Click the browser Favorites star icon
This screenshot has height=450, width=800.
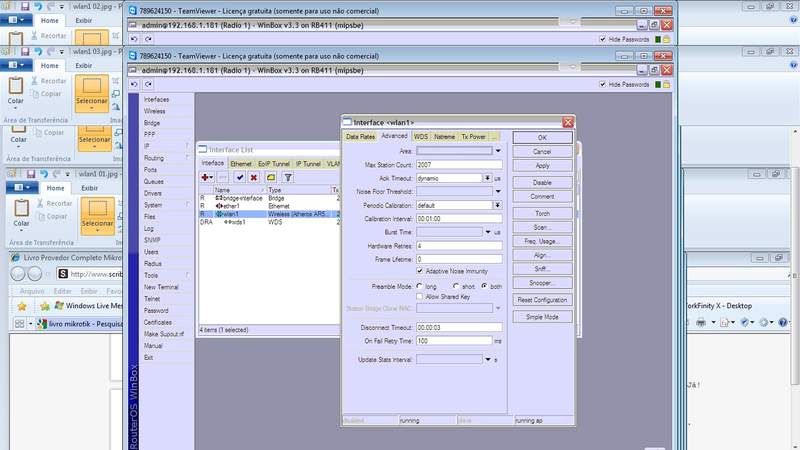click(22, 306)
